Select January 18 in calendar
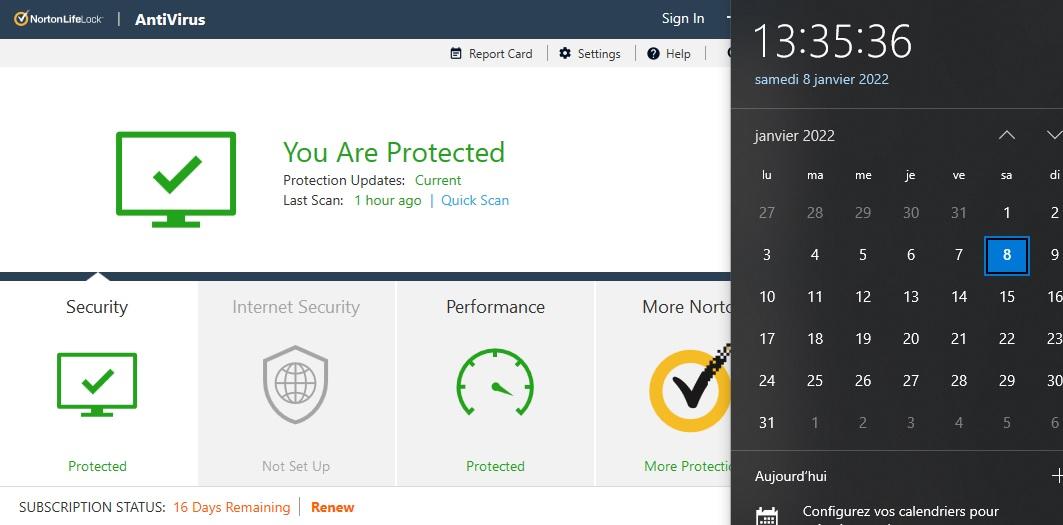1063x525 pixels. click(815, 338)
